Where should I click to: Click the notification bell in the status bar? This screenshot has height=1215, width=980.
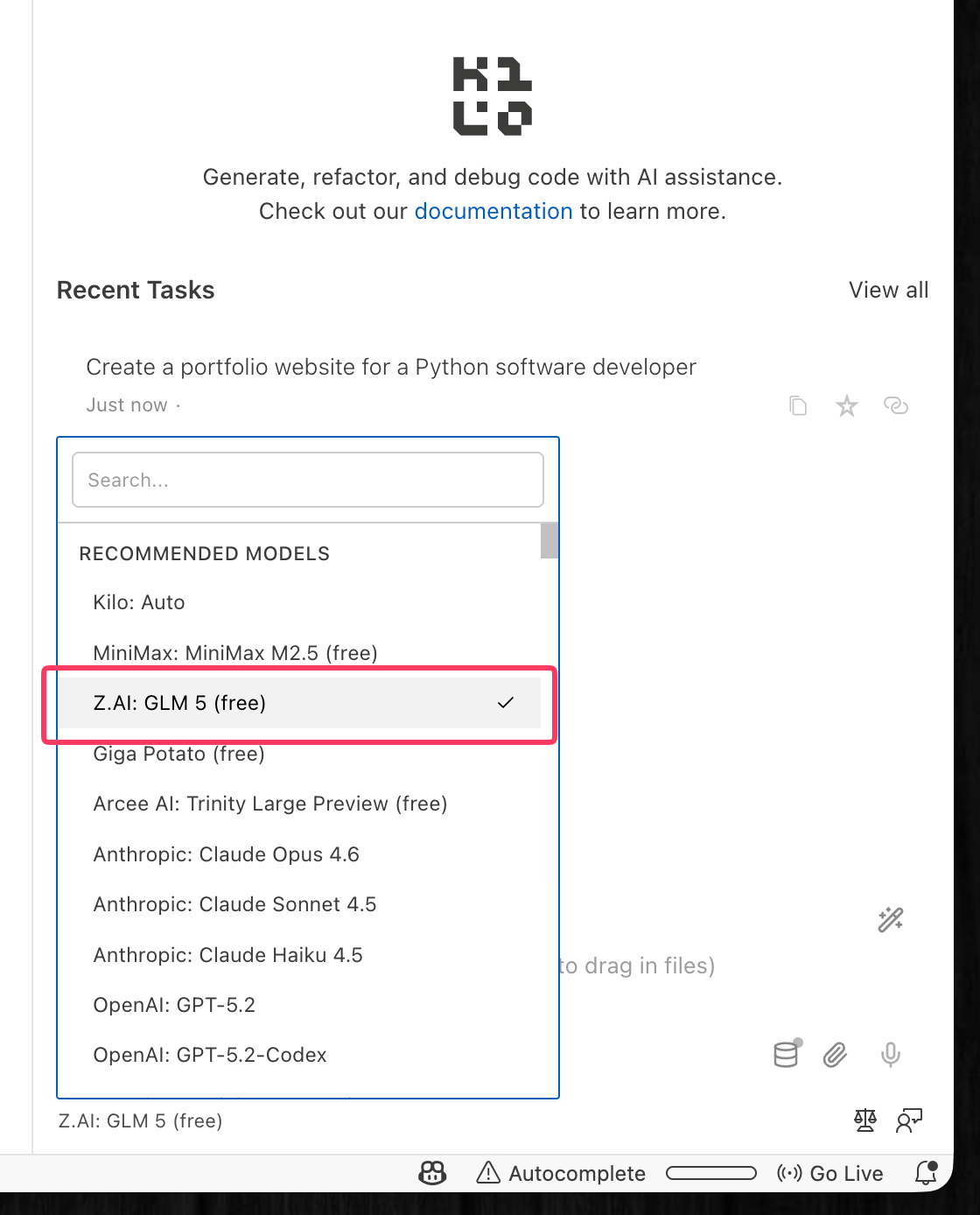[x=926, y=1174]
